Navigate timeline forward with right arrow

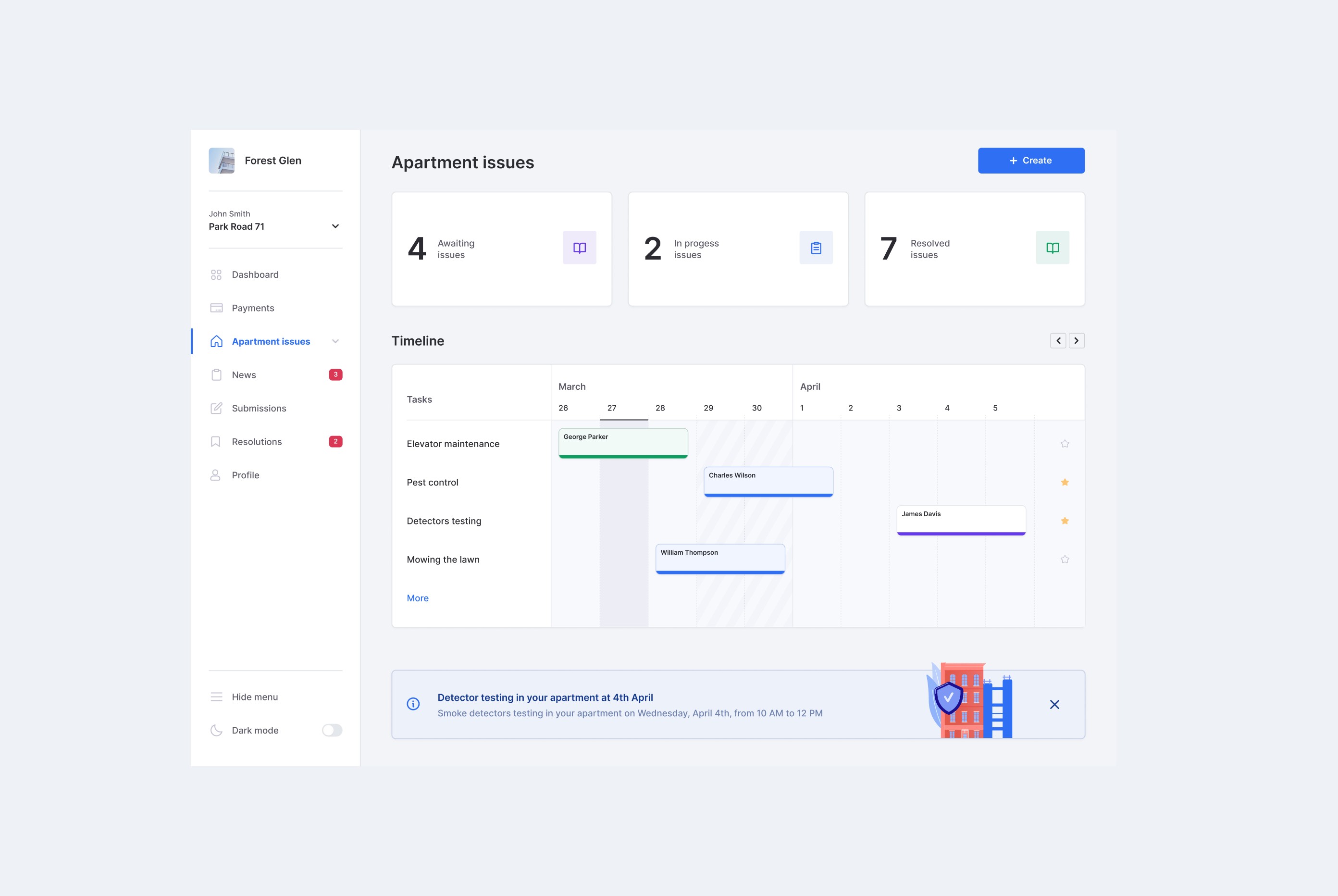[x=1076, y=340]
